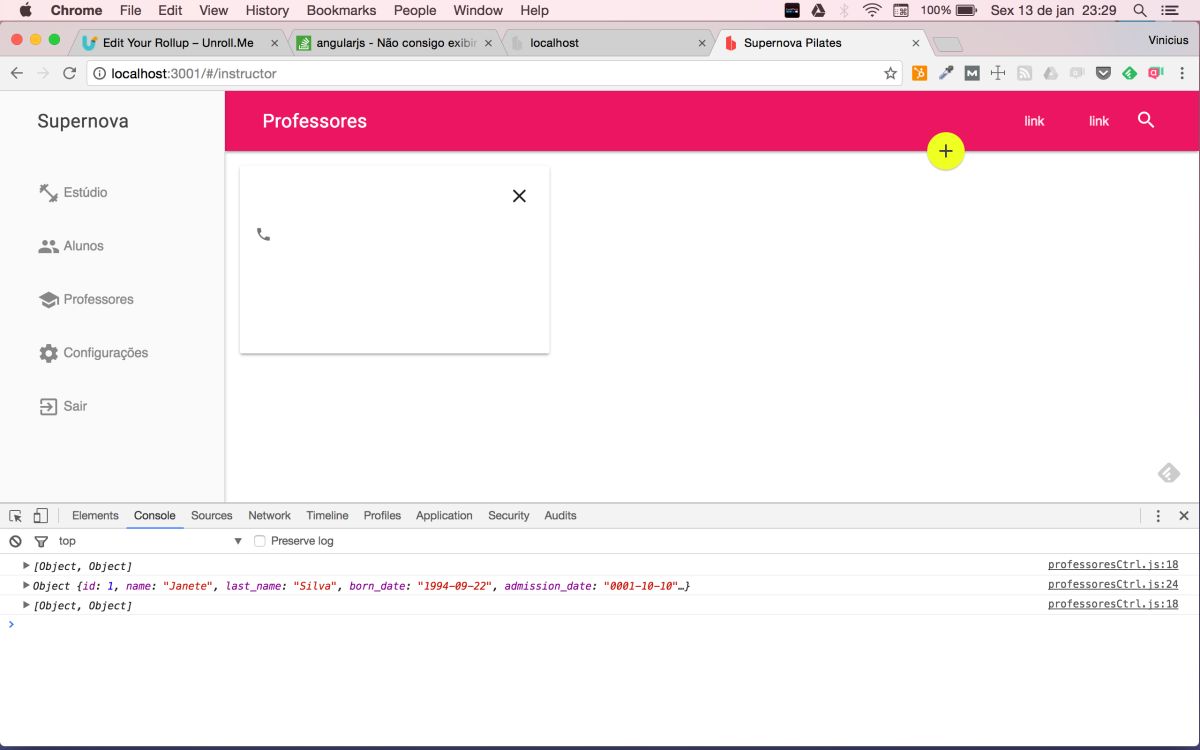Open Alunos in the sidebar

[71, 246]
